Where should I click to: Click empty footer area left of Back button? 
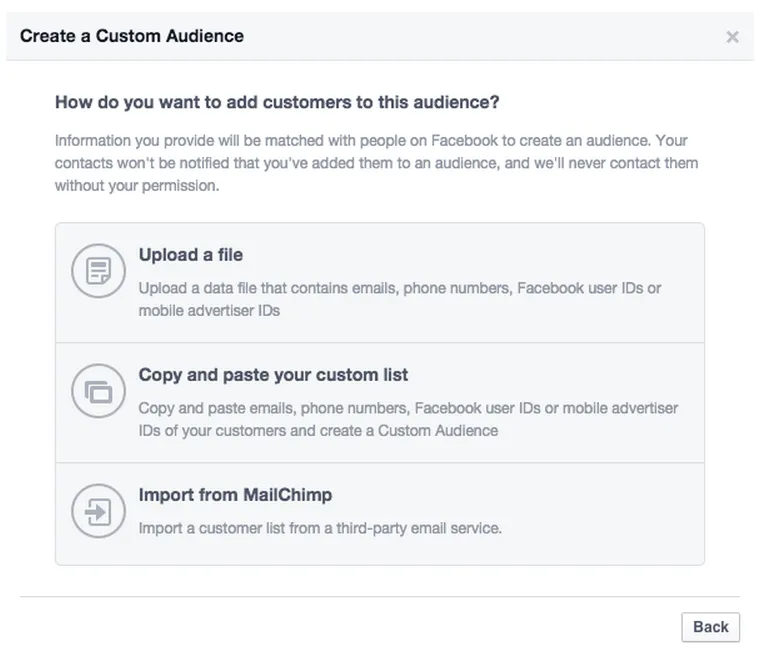point(350,627)
